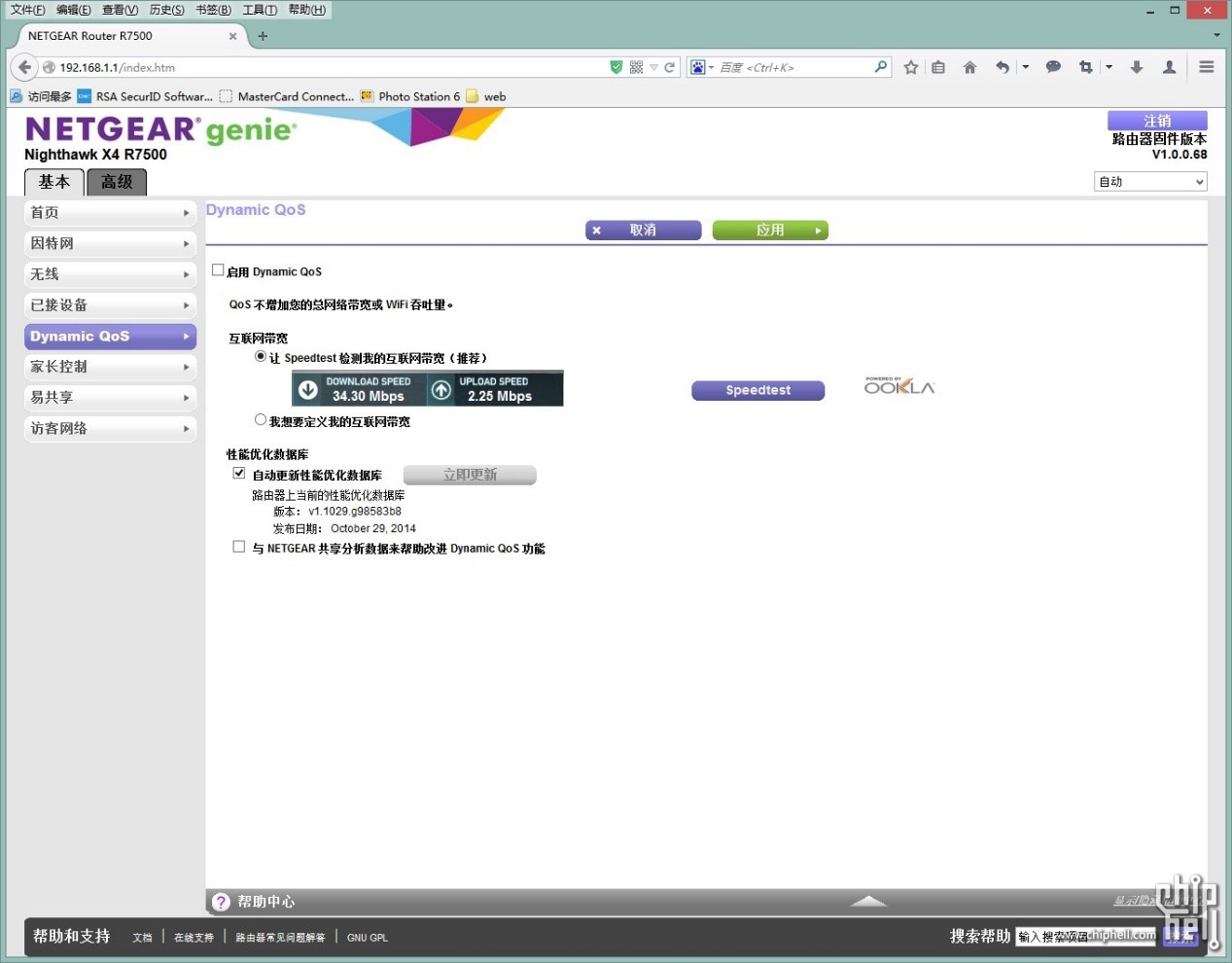Click the 立即更新 update now button
Viewport: 1232px width, 963px height.
[470, 475]
